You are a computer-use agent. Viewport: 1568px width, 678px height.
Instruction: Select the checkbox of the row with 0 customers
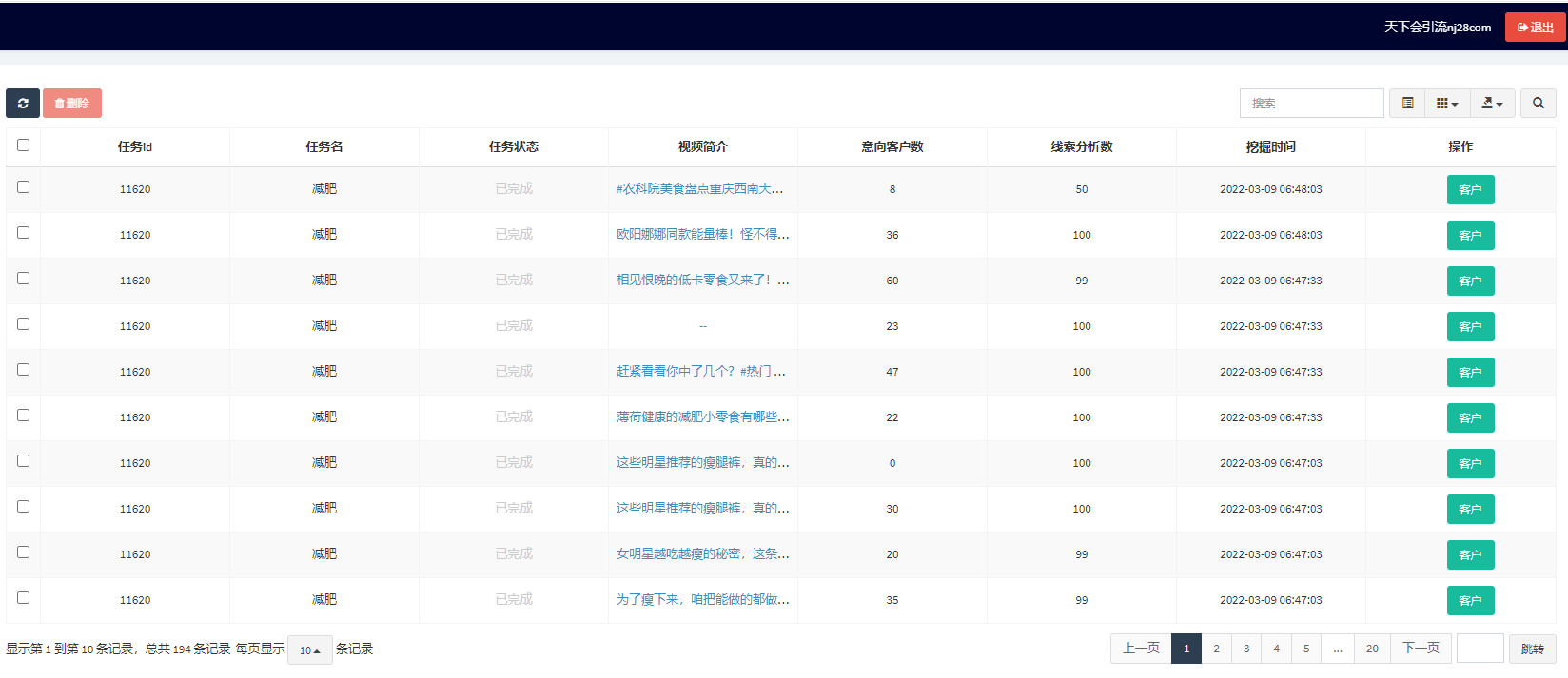pyautogui.click(x=24, y=461)
